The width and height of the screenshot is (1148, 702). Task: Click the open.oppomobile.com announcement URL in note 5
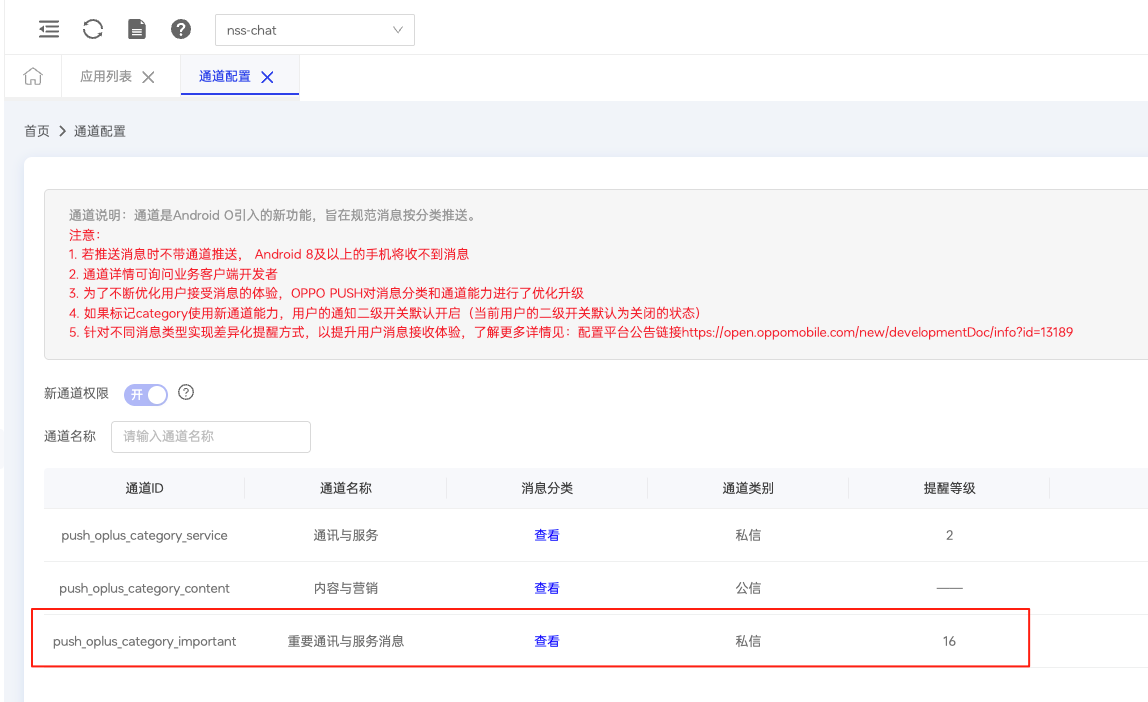tap(878, 332)
